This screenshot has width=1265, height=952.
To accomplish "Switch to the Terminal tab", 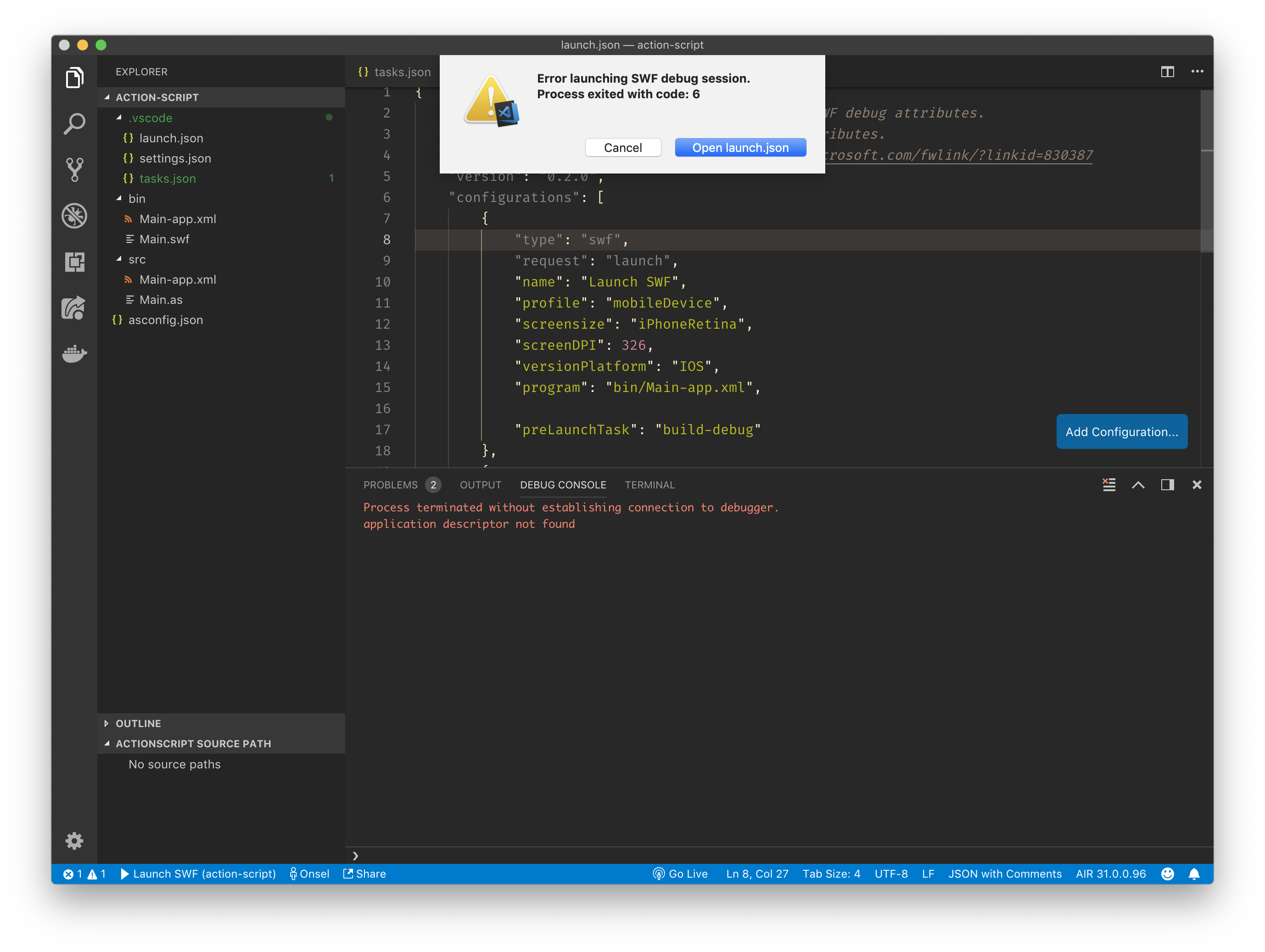I will [649, 484].
